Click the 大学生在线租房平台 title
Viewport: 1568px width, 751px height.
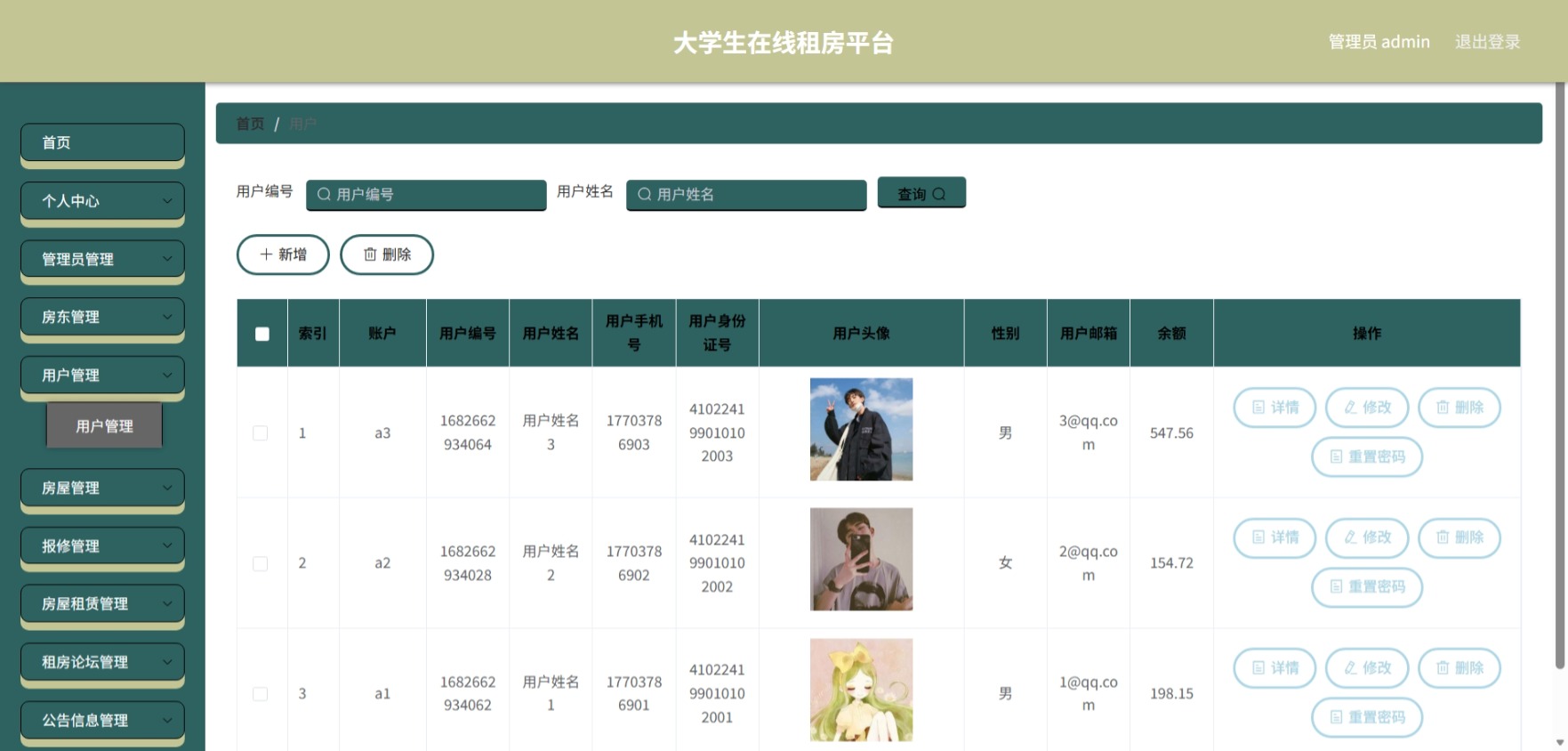(784, 43)
